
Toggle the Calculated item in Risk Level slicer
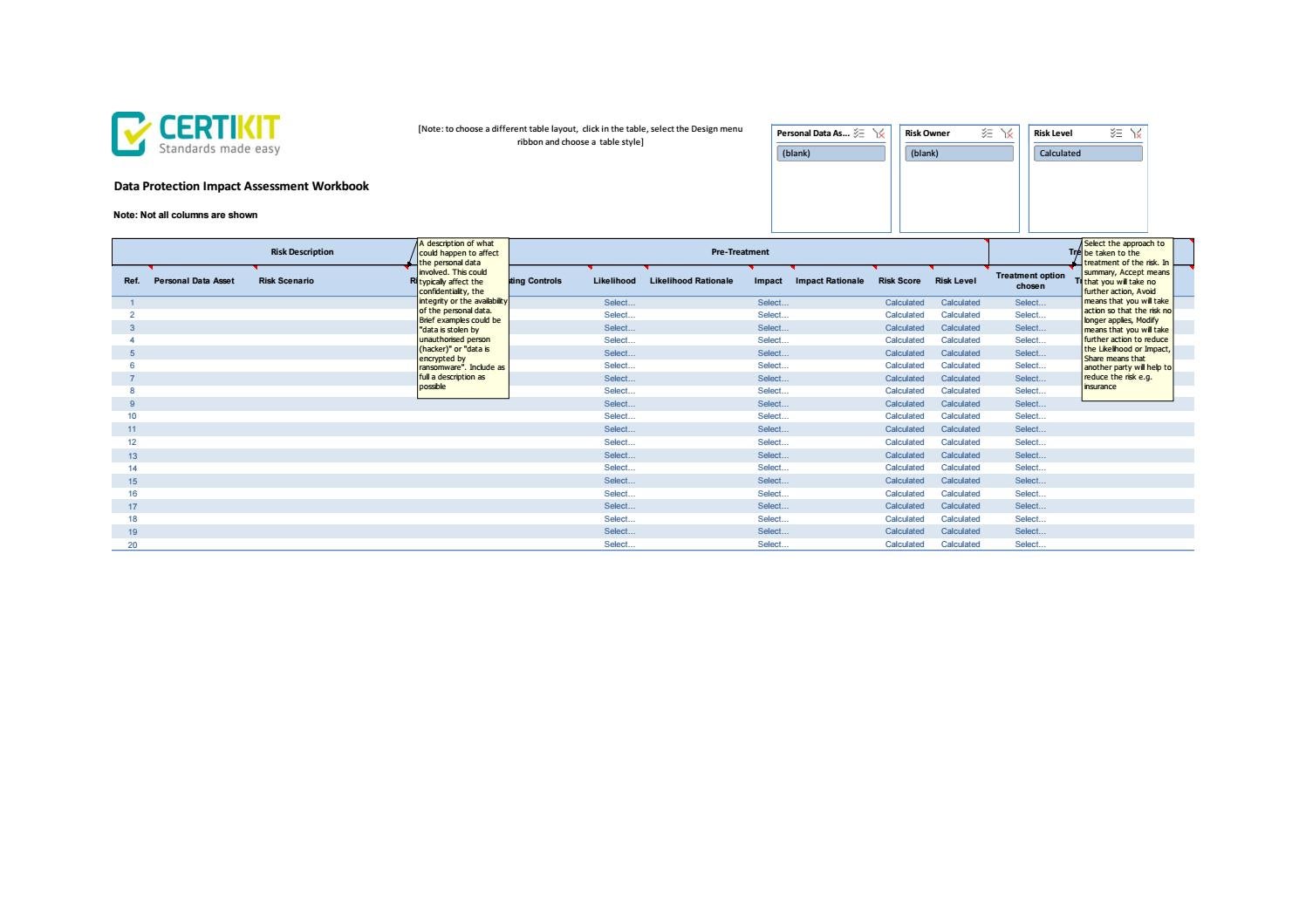tap(1087, 153)
